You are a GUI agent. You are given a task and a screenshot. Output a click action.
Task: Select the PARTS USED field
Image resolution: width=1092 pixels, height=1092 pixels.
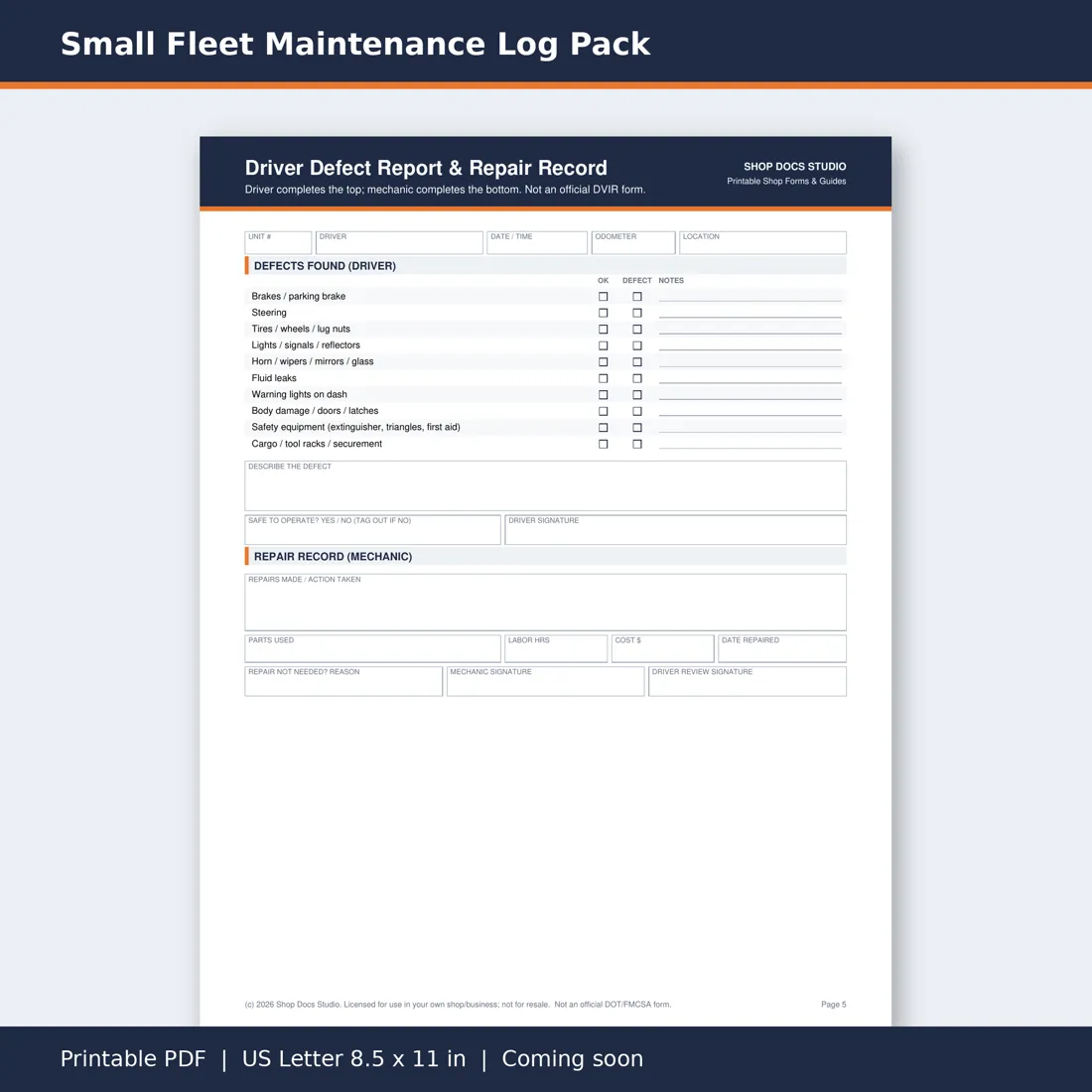pos(372,648)
